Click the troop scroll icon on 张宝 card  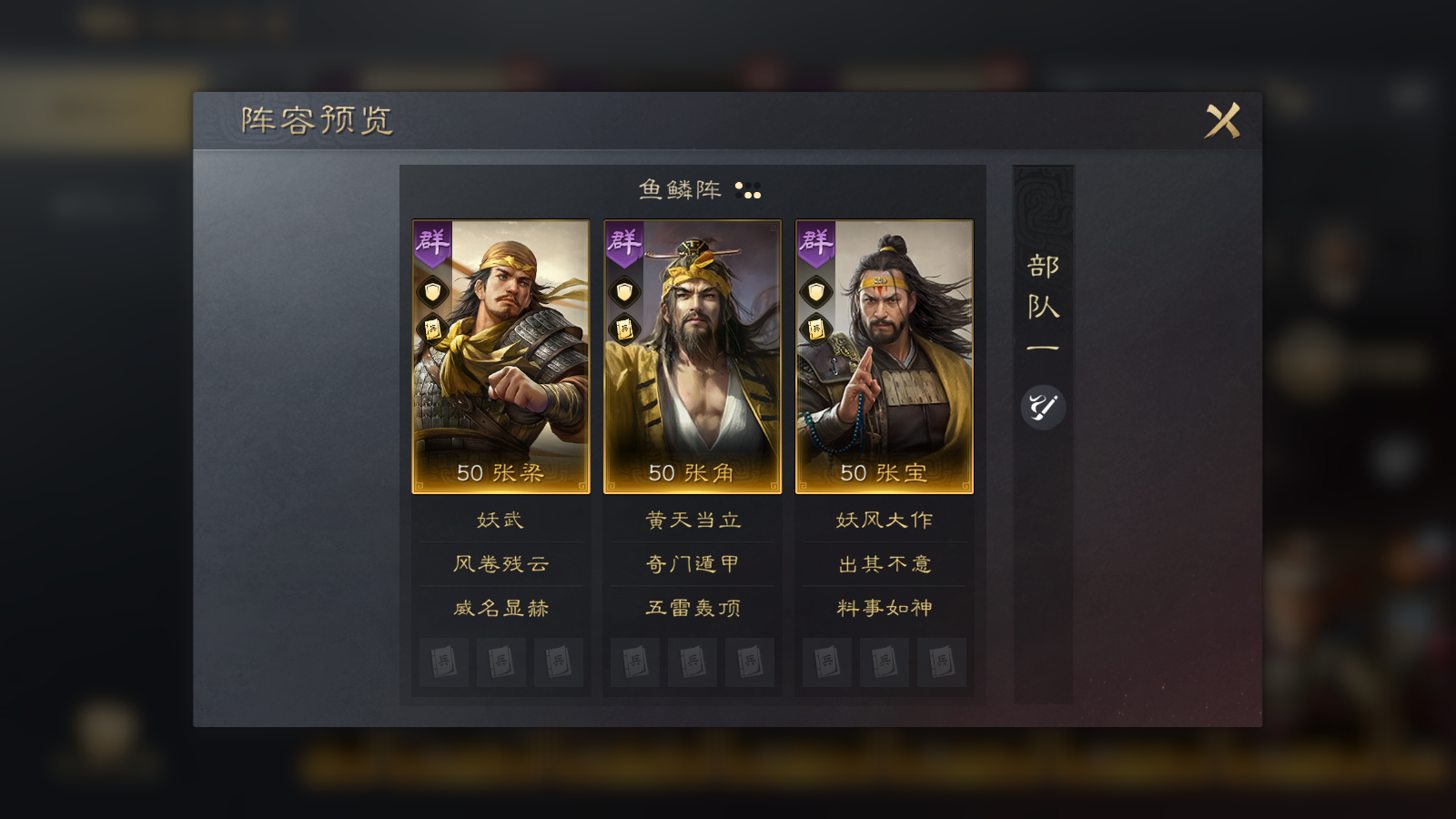[x=816, y=329]
